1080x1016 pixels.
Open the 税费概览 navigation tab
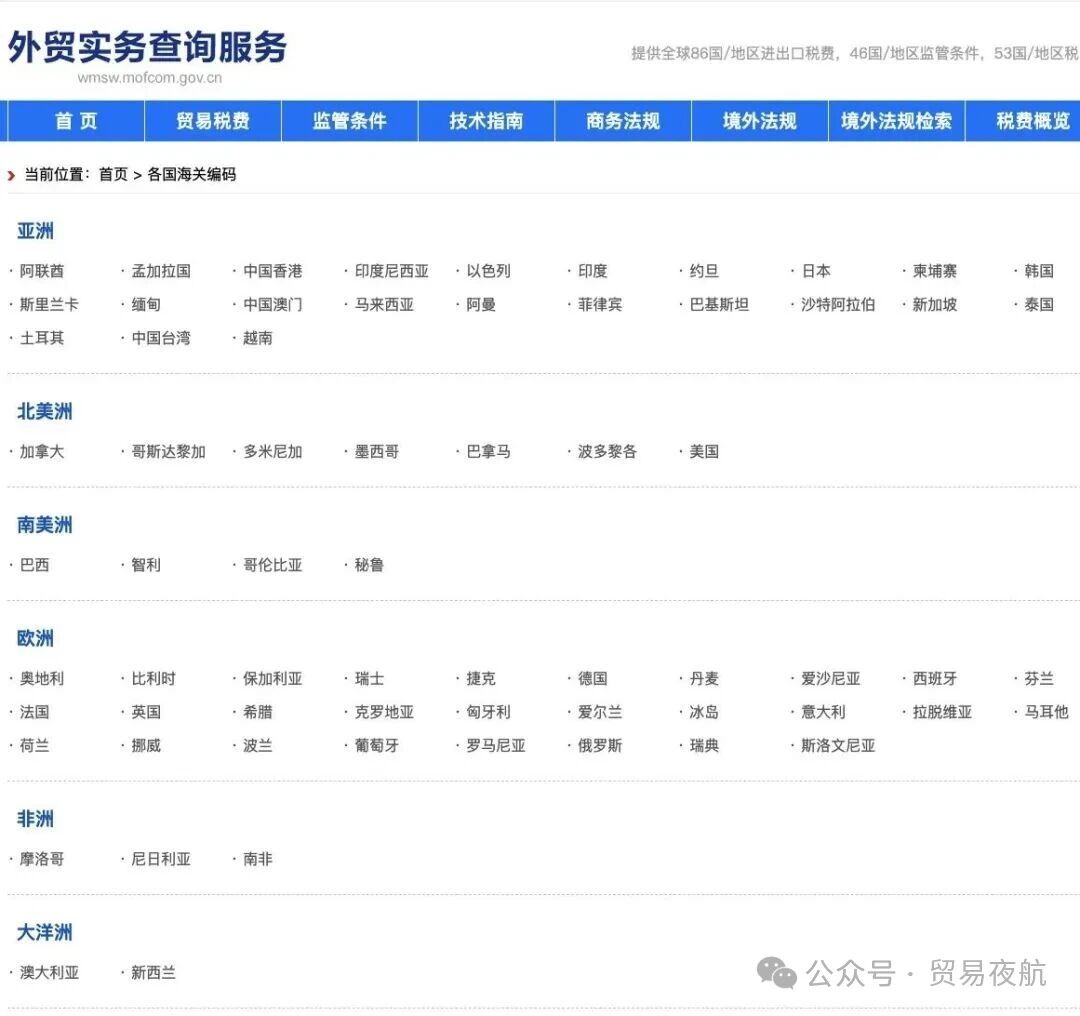pos(1031,121)
